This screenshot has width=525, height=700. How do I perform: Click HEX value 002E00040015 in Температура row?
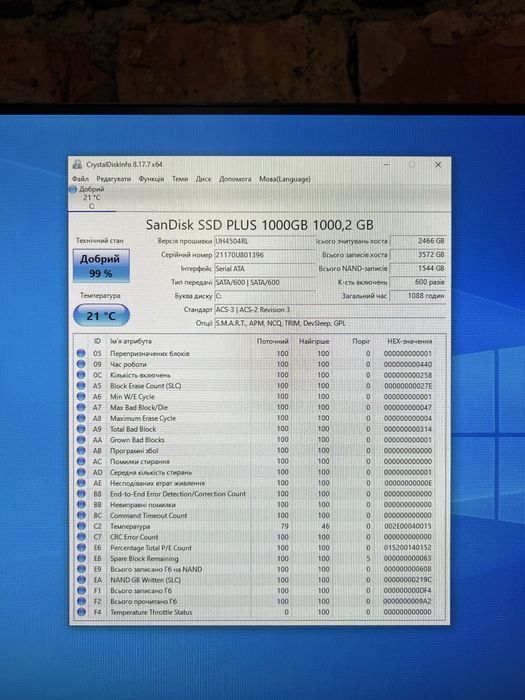[x=408, y=526]
